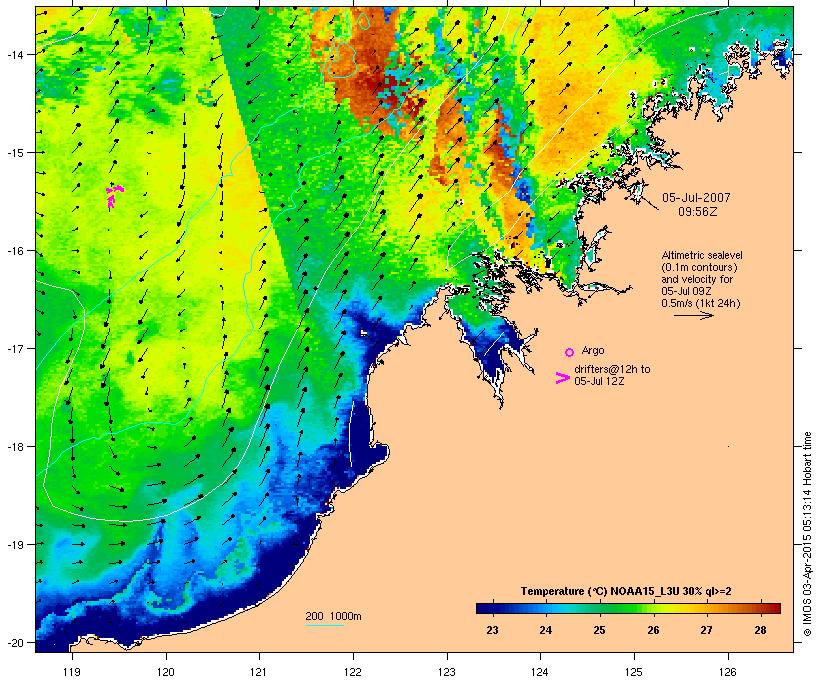The width and height of the screenshot is (820, 680).
Task: Click the longitude label '120'
Action: coord(166,672)
